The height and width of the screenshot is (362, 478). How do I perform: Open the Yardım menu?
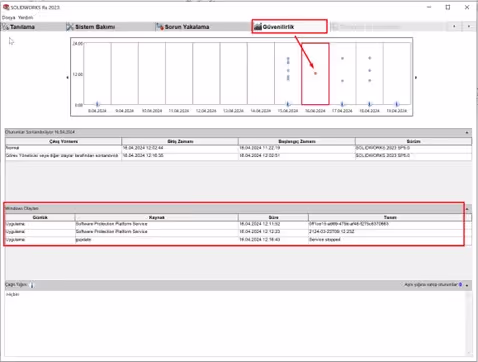pos(26,17)
